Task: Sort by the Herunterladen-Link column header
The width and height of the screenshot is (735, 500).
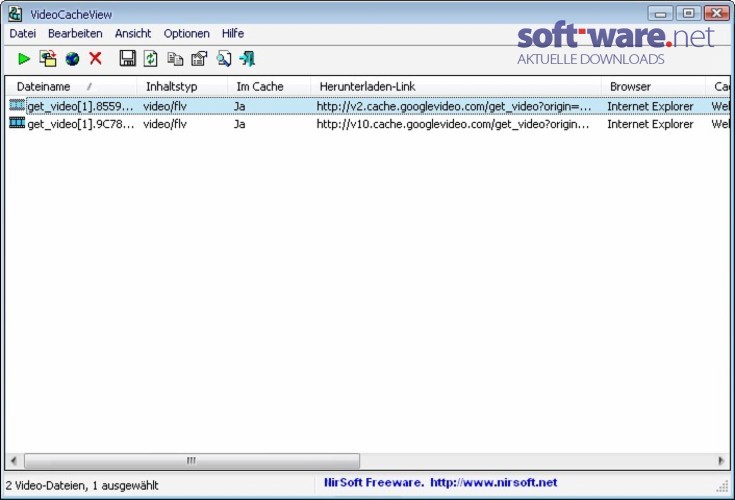Action: (x=456, y=87)
